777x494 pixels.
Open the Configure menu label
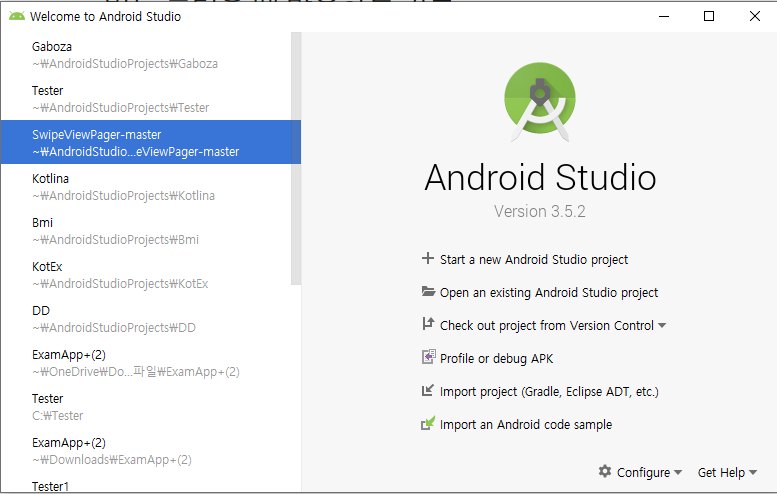pyautogui.click(x=643, y=473)
